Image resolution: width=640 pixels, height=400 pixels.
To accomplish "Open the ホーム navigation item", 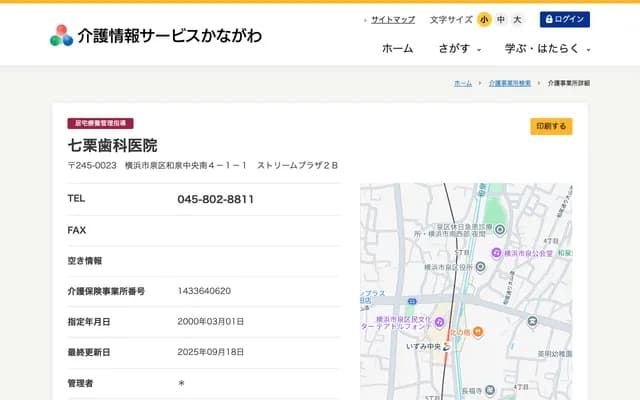I will (397, 48).
